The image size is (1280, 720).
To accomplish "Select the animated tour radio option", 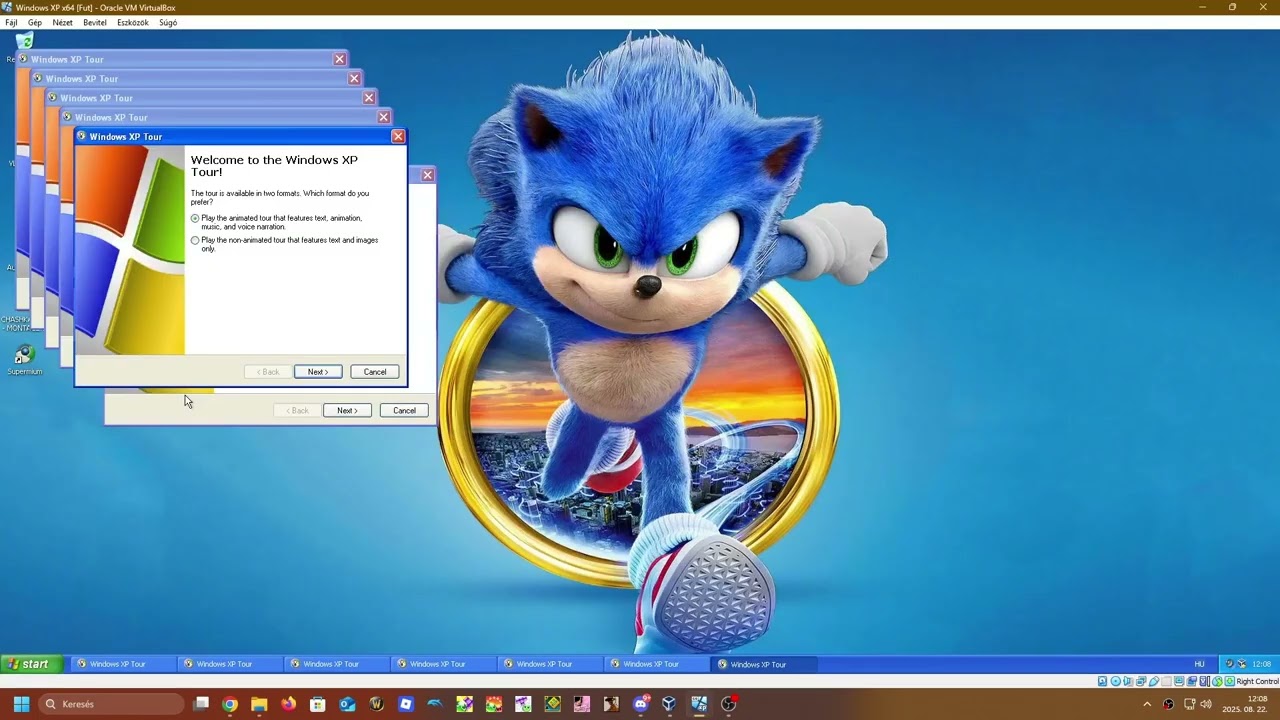I will coord(195,218).
